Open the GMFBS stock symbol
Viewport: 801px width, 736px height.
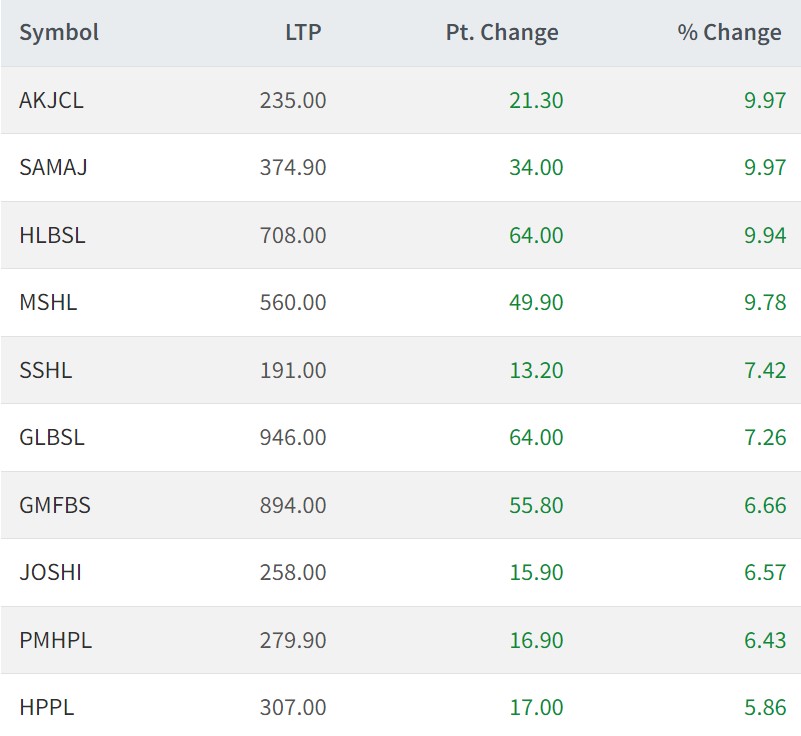(x=55, y=505)
